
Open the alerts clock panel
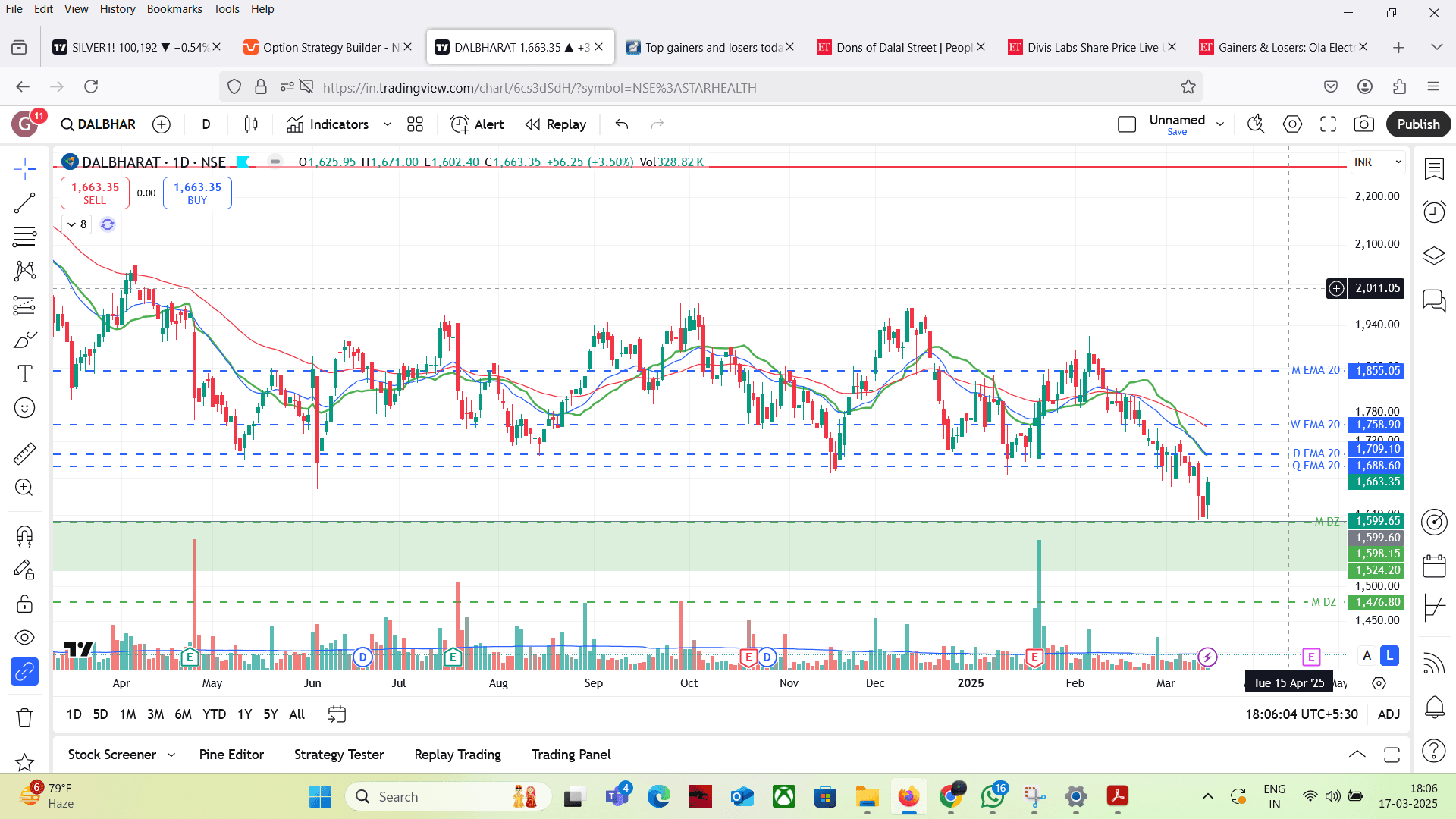coord(1434,212)
